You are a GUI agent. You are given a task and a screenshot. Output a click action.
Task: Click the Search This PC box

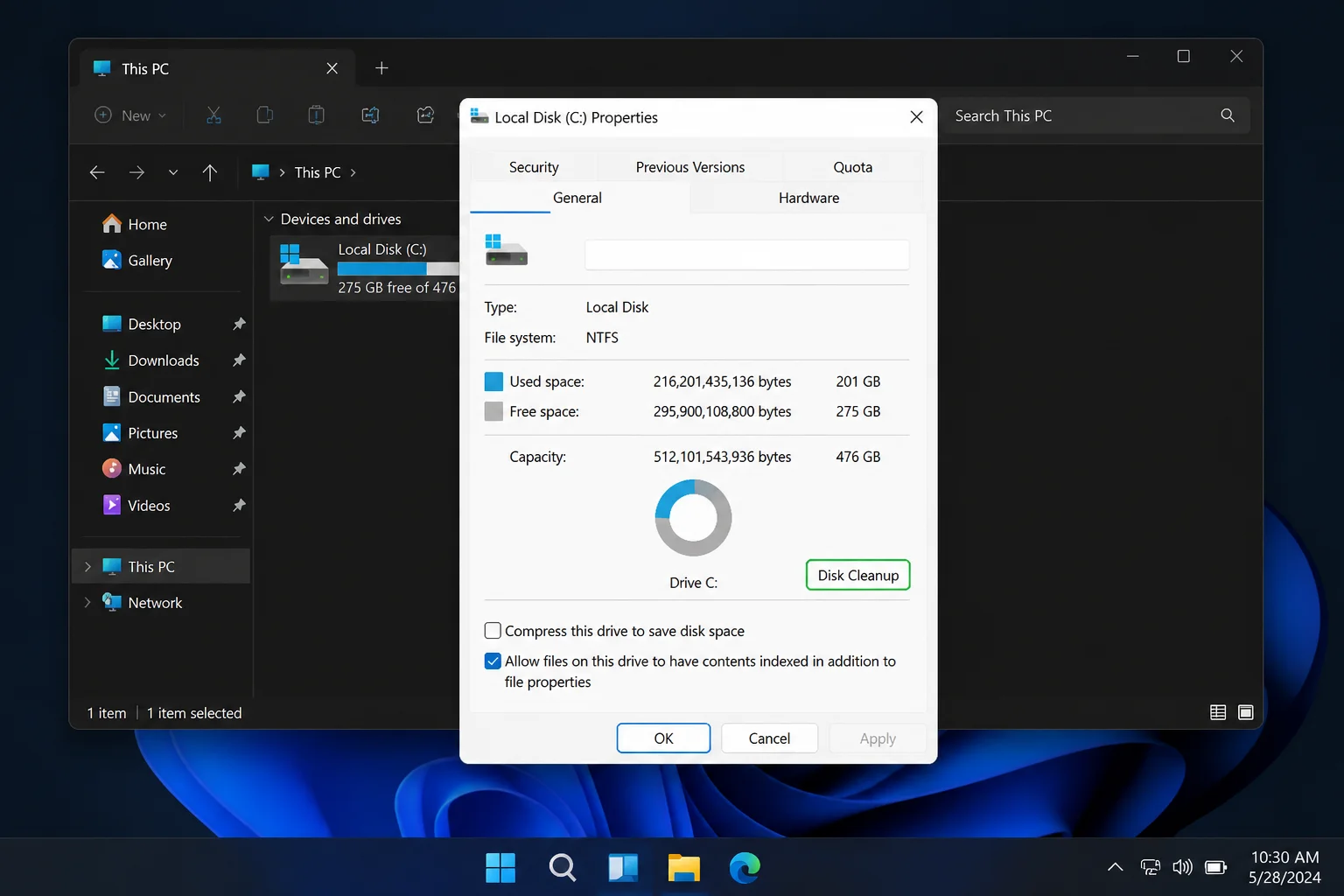1095,115
